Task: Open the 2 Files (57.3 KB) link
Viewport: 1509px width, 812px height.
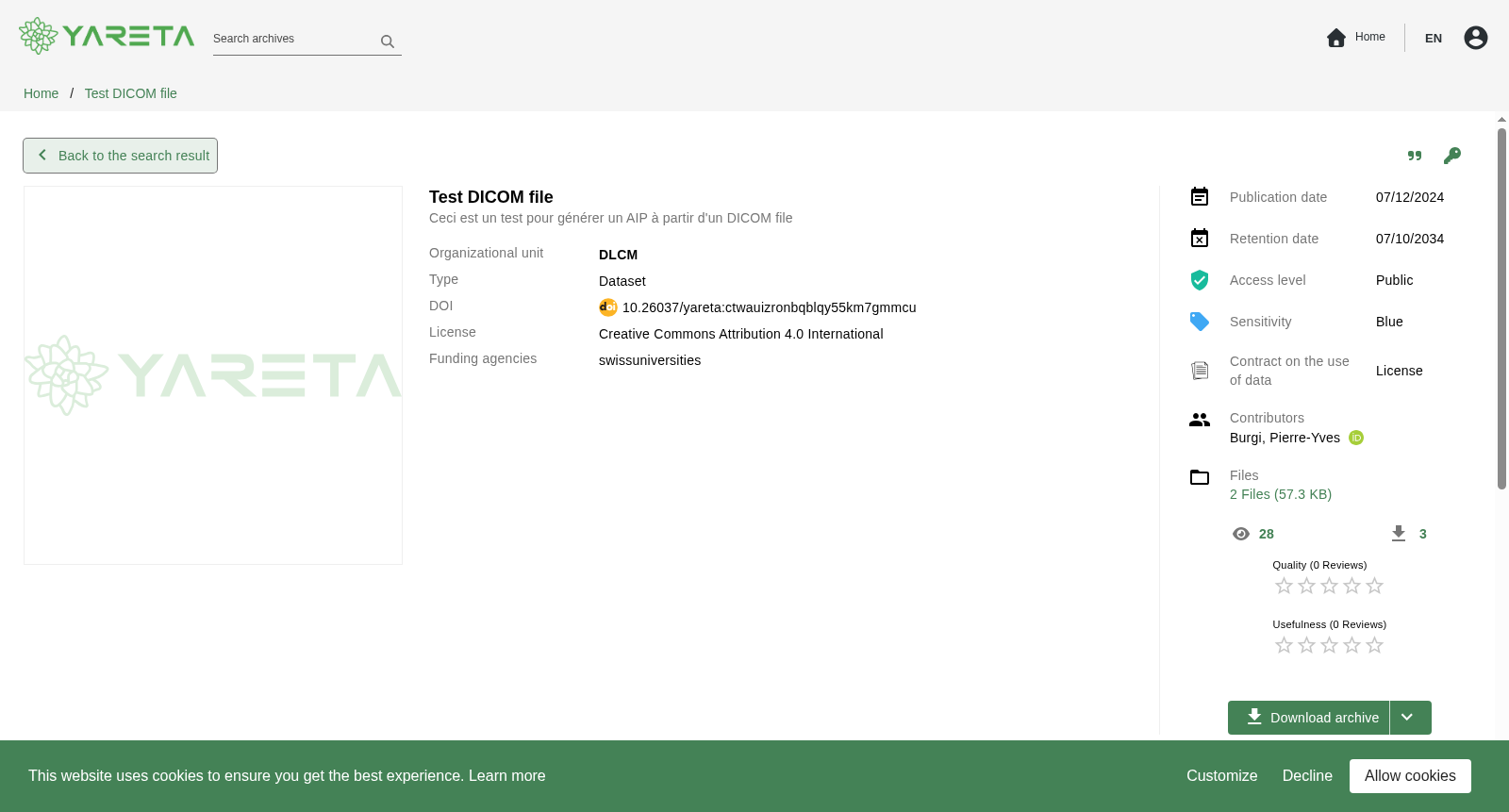Action: 1281,494
